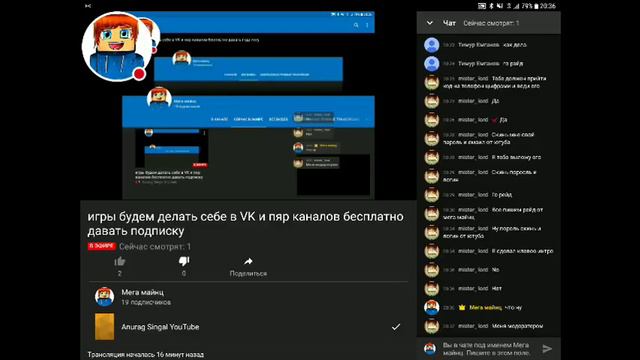The width and height of the screenshot is (640, 360).
Task: Click the СЕЙЧАС В ЭФИРЕ tab inside the video
Action: click(x=248, y=119)
